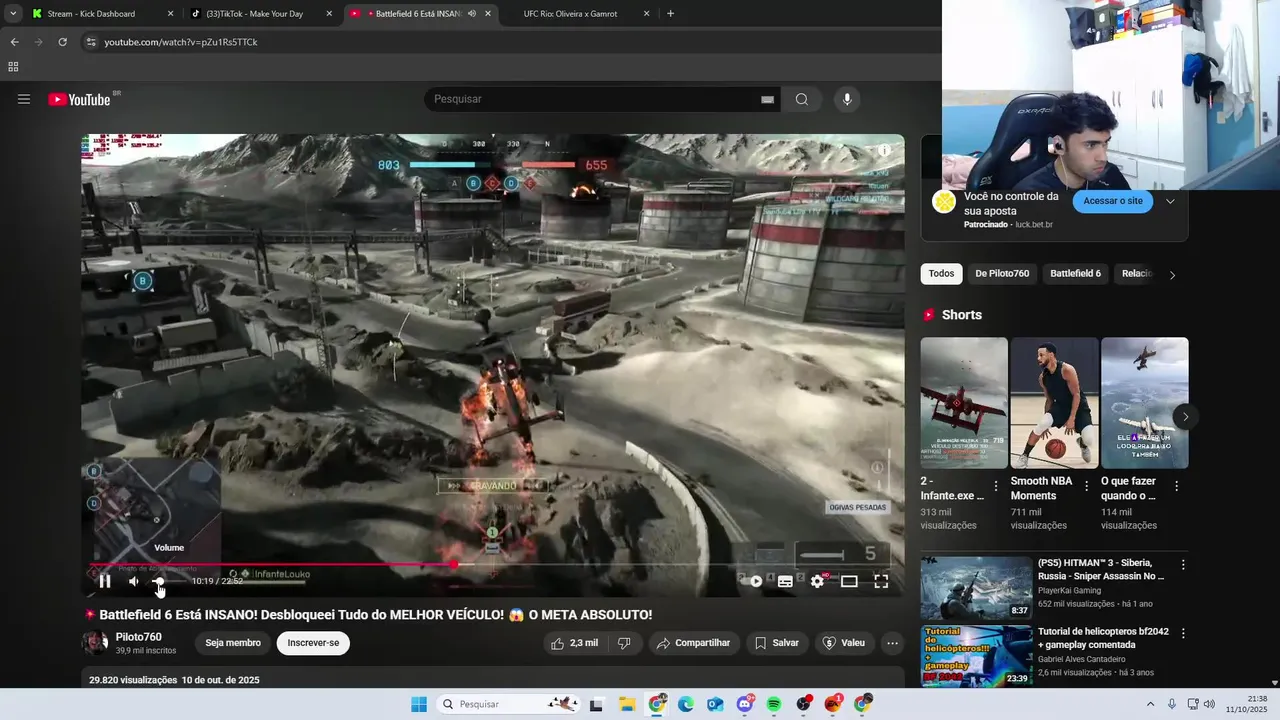Switch to TikTok - Make Your Day tab

click(x=254, y=14)
